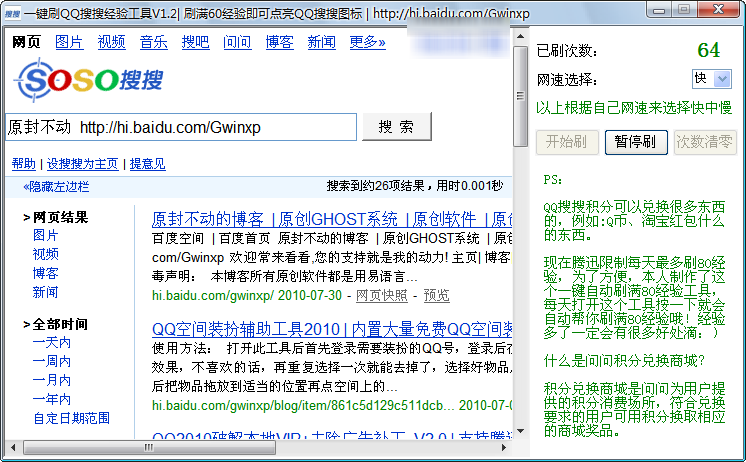This screenshot has width=746, height=462.
Task: Click the 开始刷 button
Action: tap(567, 142)
